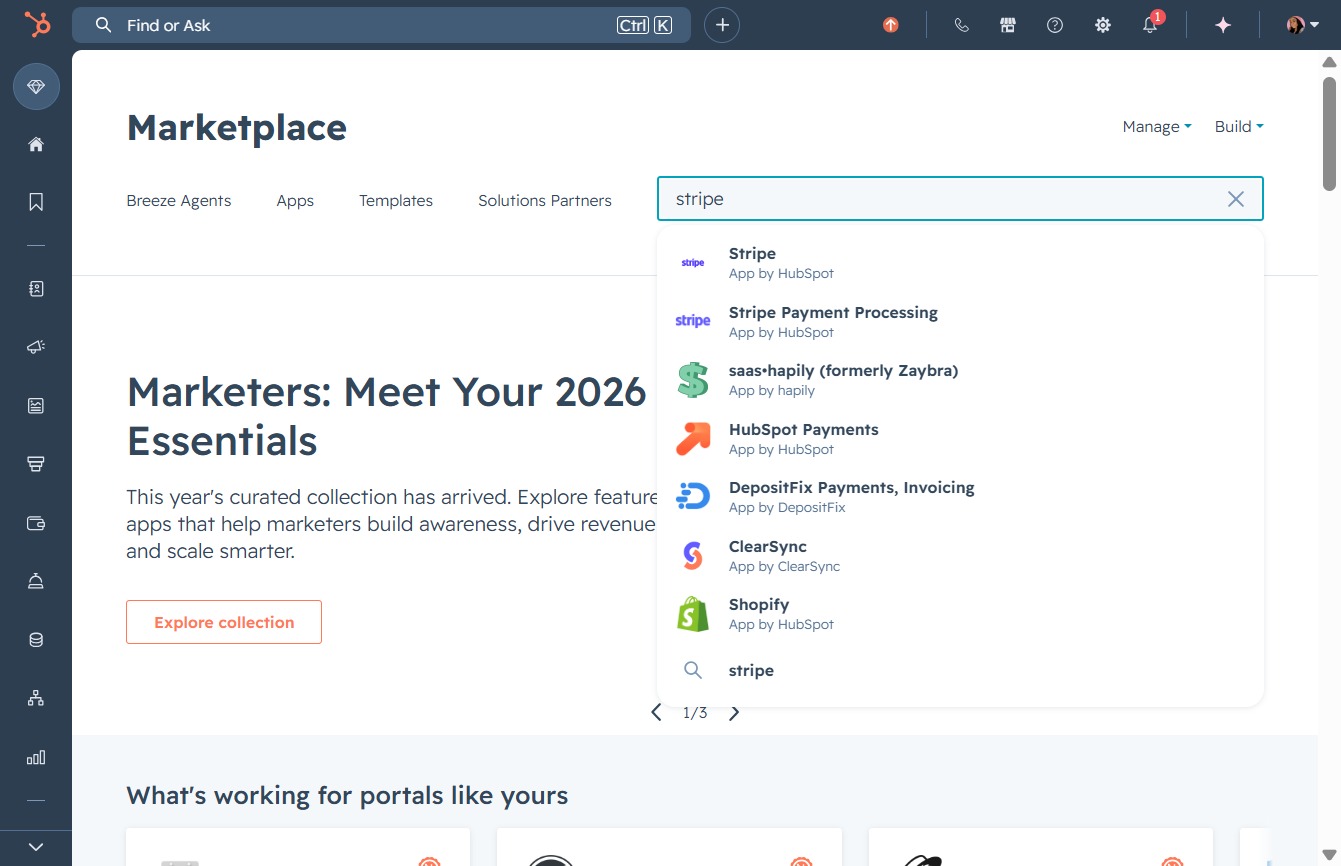Switch to the Apps tab
The height and width of the screenshot is (866, 1341).
295,200
